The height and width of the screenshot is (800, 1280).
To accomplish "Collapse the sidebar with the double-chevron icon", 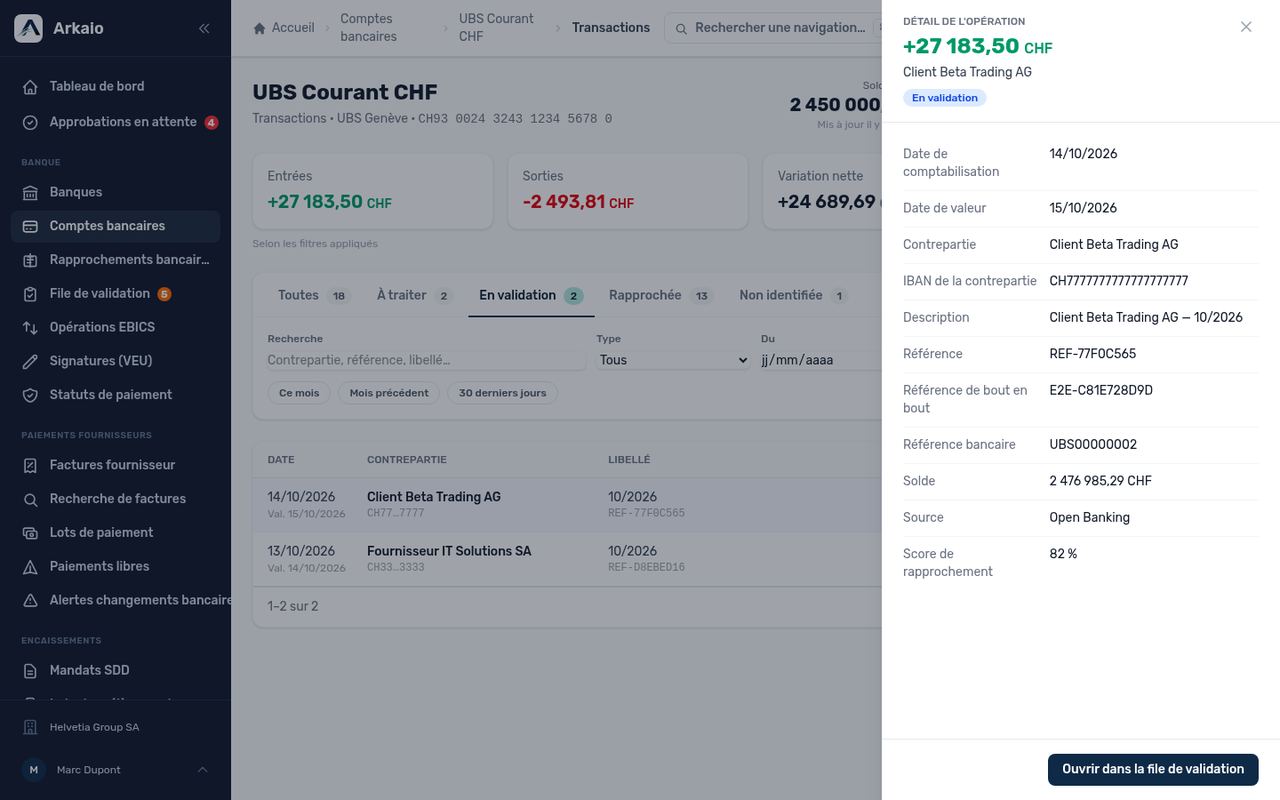I will click(204, 28).
